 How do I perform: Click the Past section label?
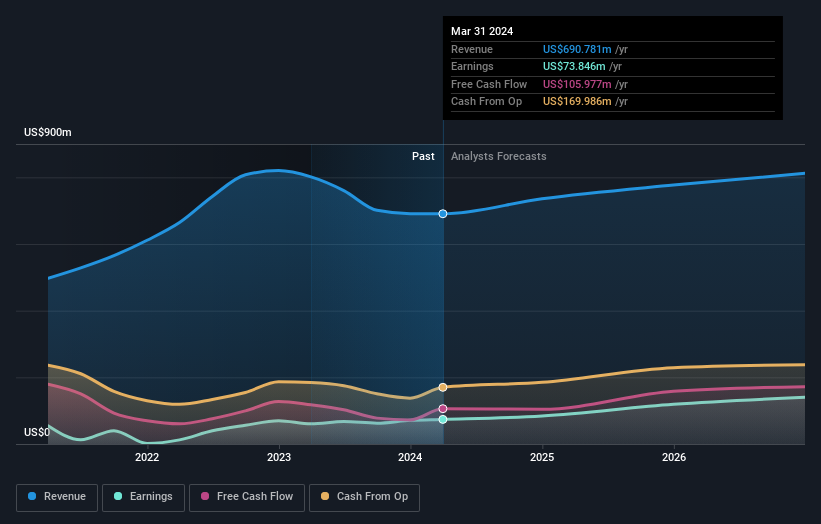tap(423, 157)
